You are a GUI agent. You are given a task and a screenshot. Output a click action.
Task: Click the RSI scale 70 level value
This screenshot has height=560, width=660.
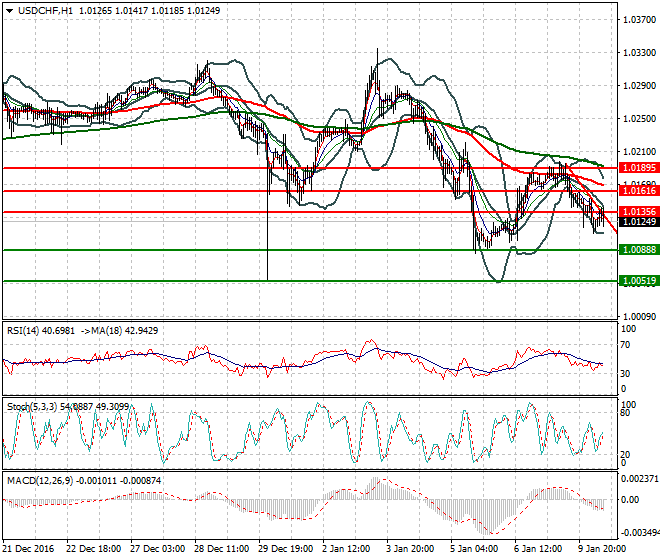[625, 345]
